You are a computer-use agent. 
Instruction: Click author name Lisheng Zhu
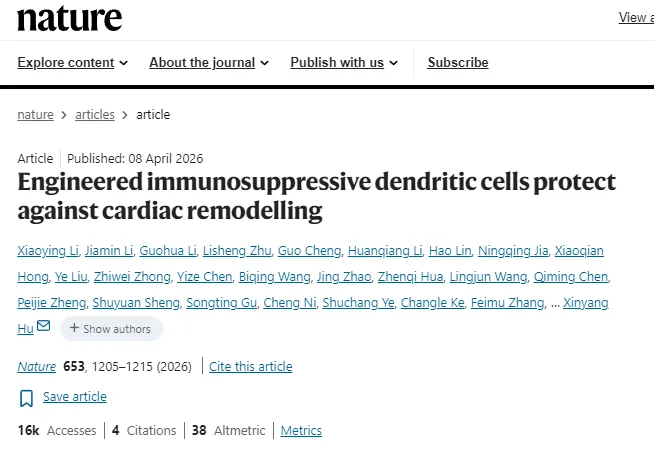point(237,251)
